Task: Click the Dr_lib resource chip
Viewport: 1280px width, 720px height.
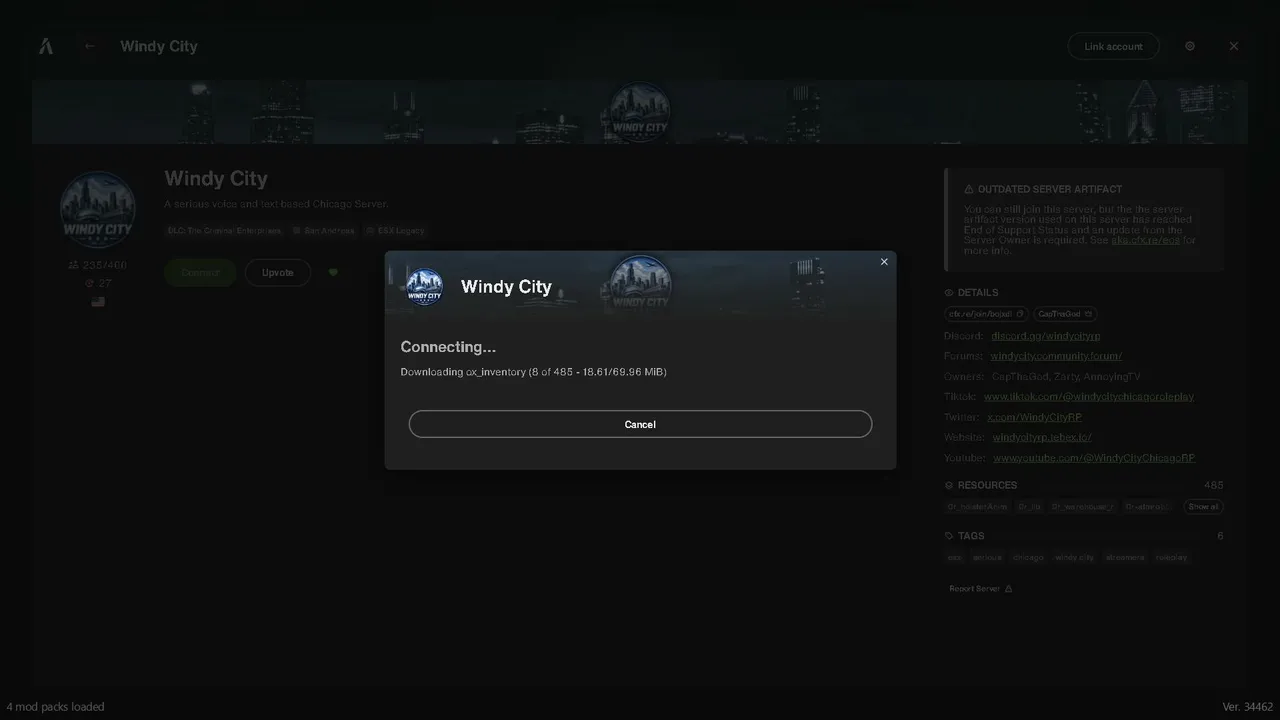Action: [x=1030, y=507]
